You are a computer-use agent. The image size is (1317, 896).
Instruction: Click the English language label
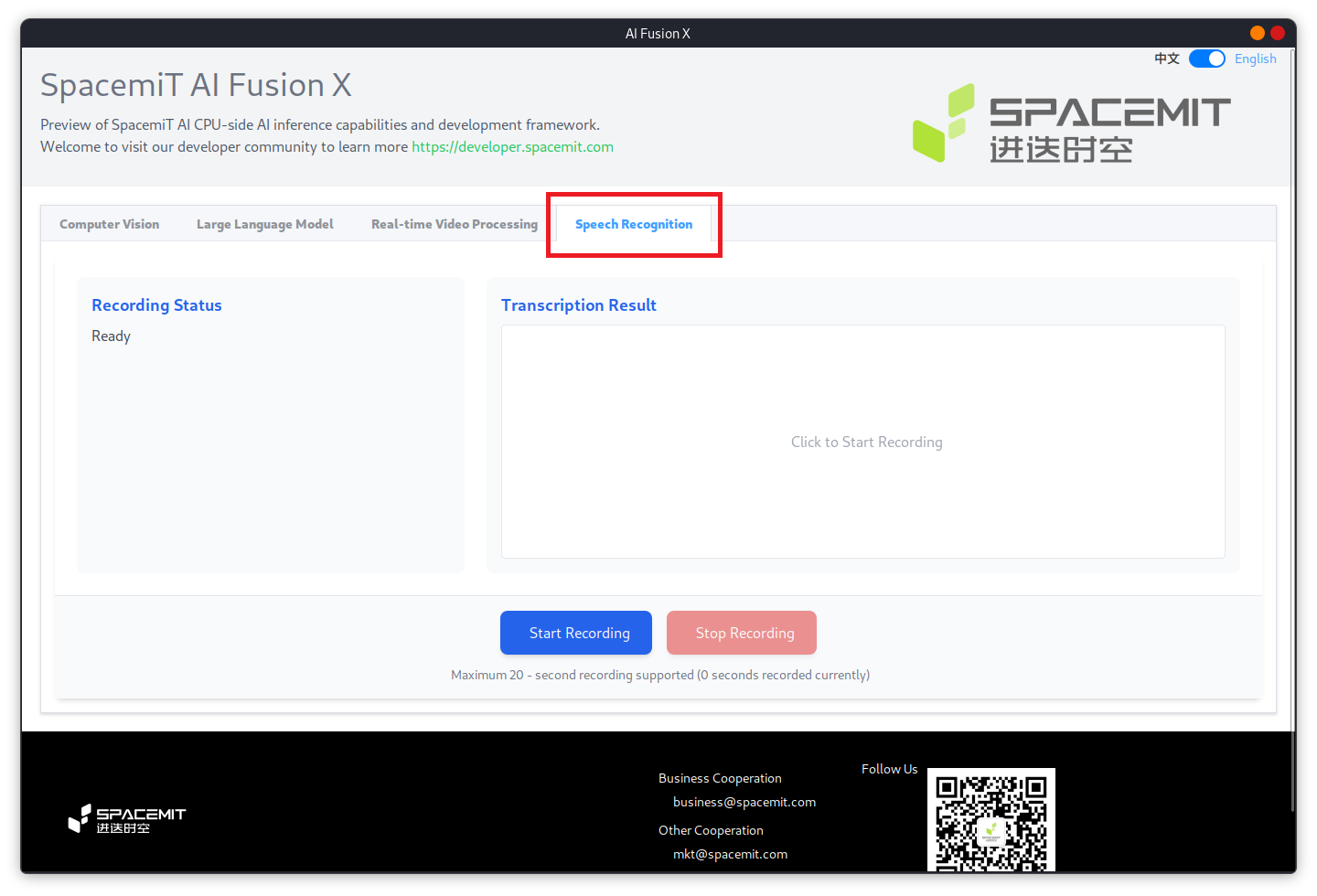coord(1256,59)
